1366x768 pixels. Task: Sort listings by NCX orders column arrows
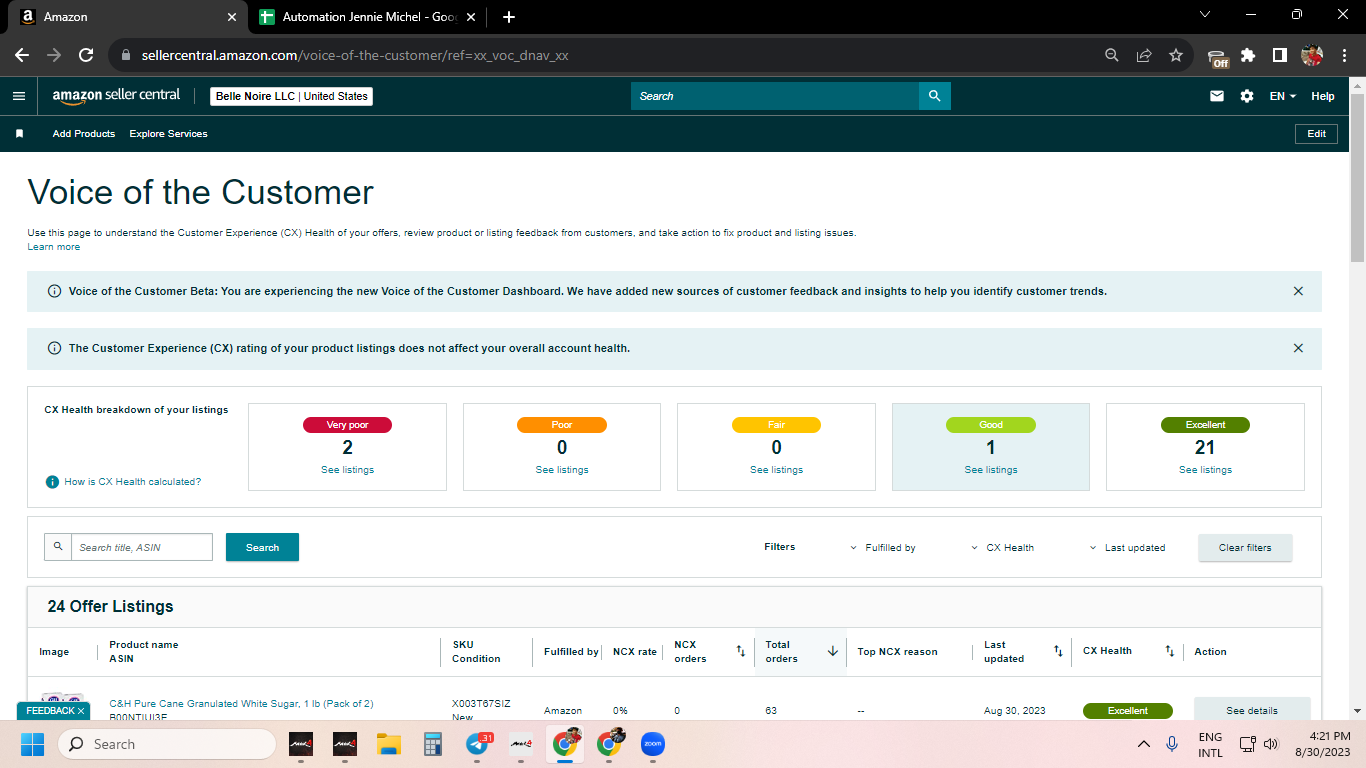741,651
